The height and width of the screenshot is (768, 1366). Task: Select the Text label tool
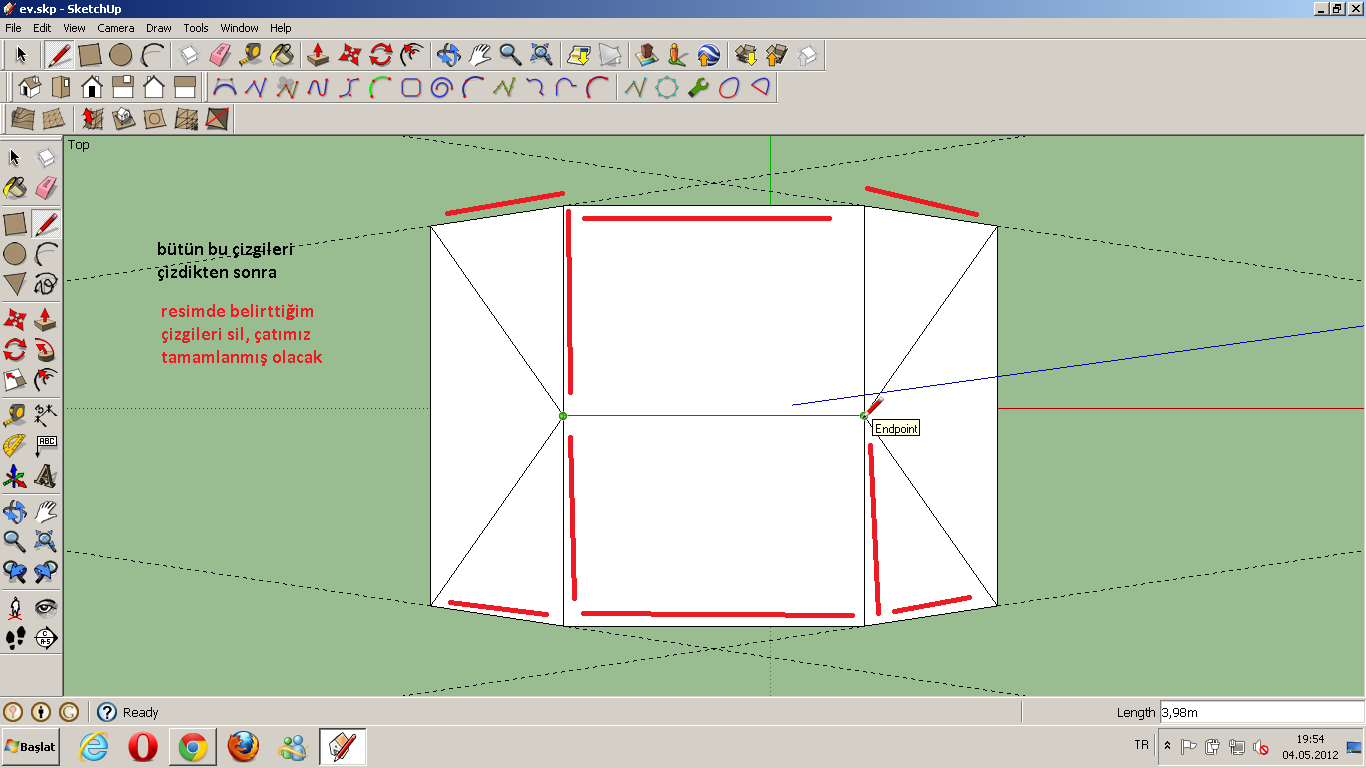pos(46,445)
